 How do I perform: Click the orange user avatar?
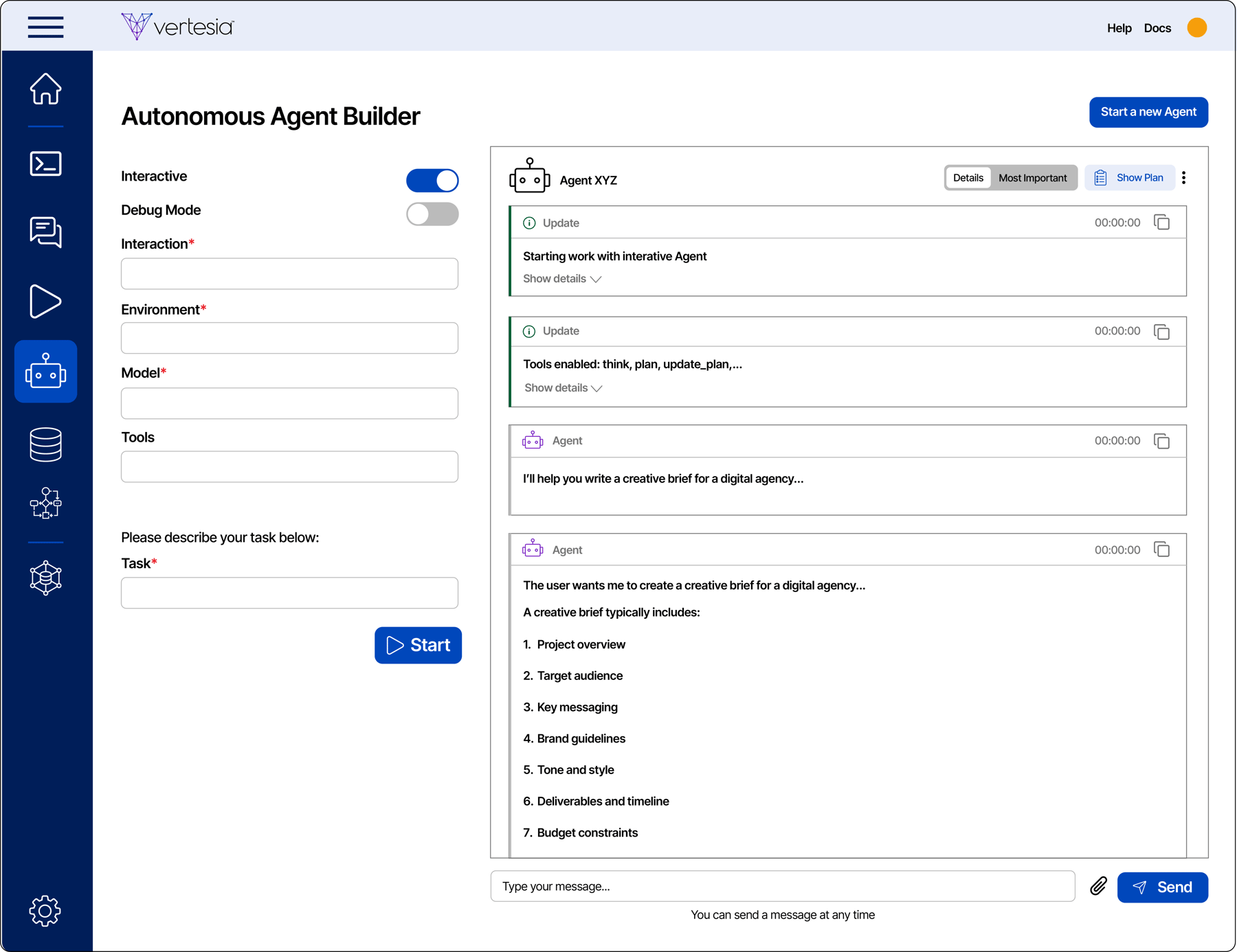coord(1196,27)
